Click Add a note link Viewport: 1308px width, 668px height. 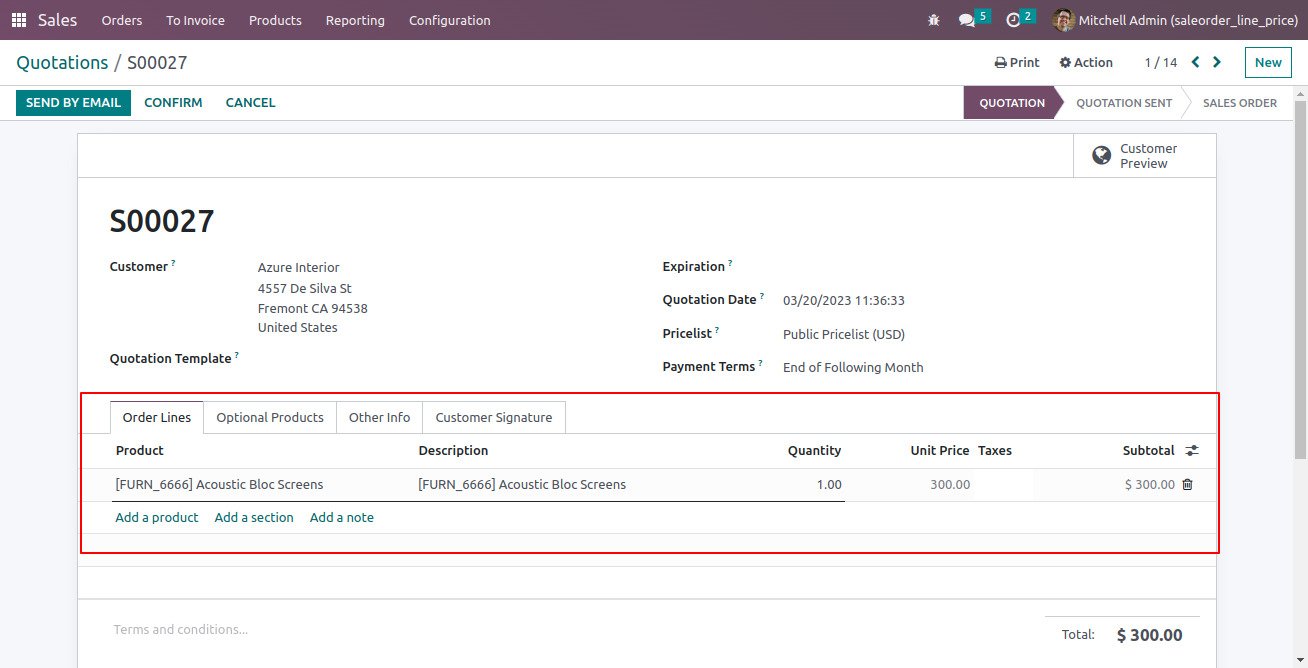point(342,517)
